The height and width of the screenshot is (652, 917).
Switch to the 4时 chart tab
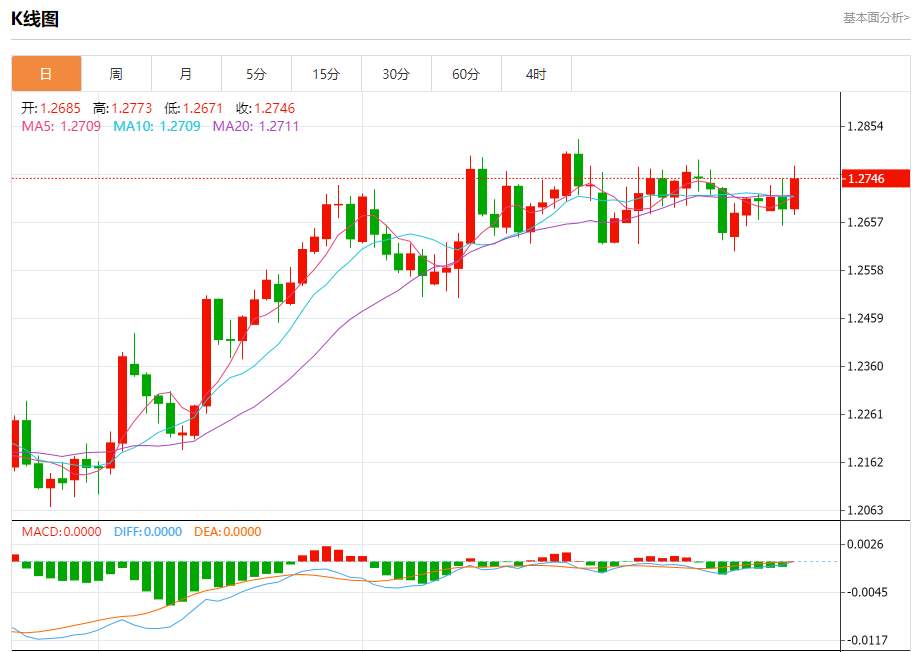536,74
